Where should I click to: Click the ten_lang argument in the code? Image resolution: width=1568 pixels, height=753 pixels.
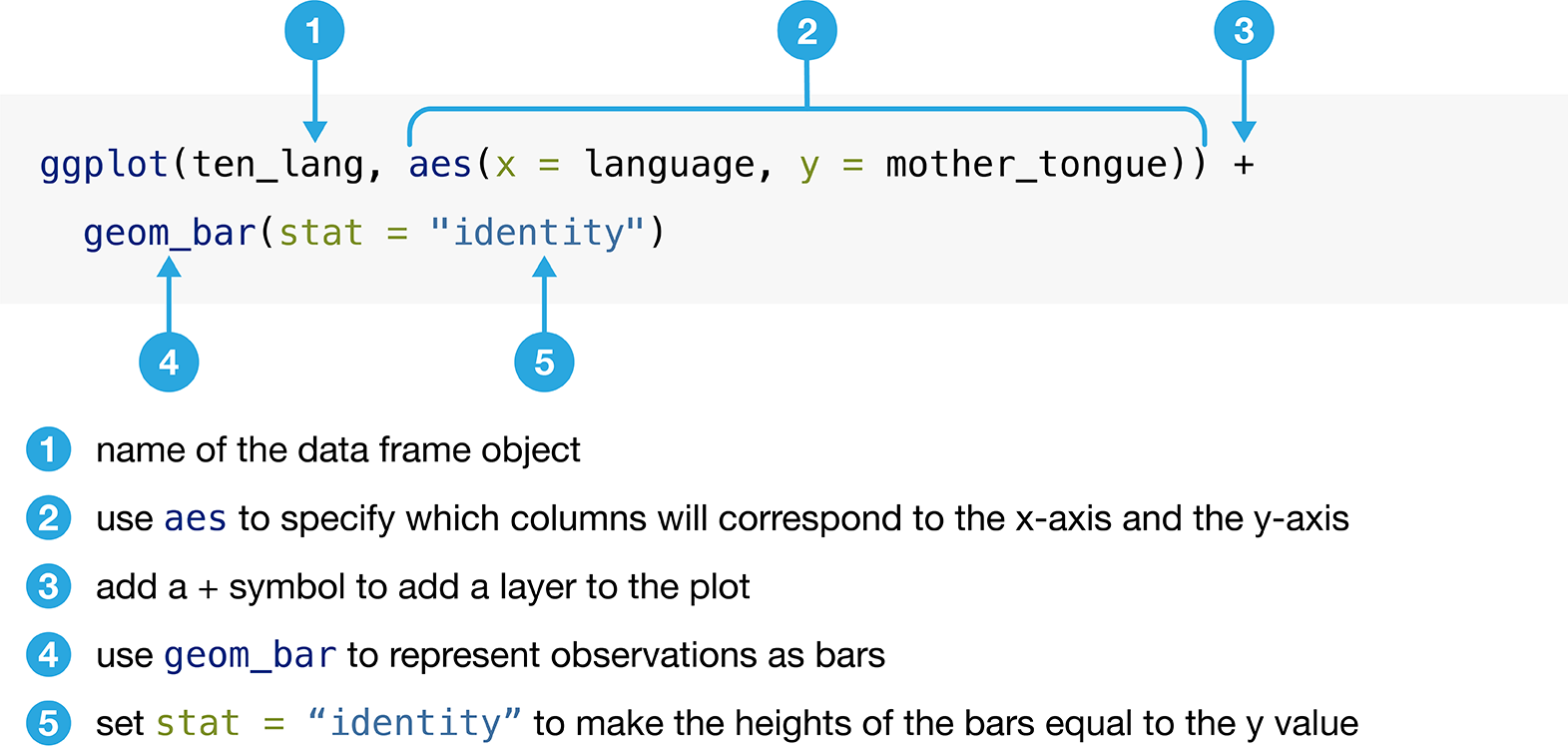coord(277,165)
